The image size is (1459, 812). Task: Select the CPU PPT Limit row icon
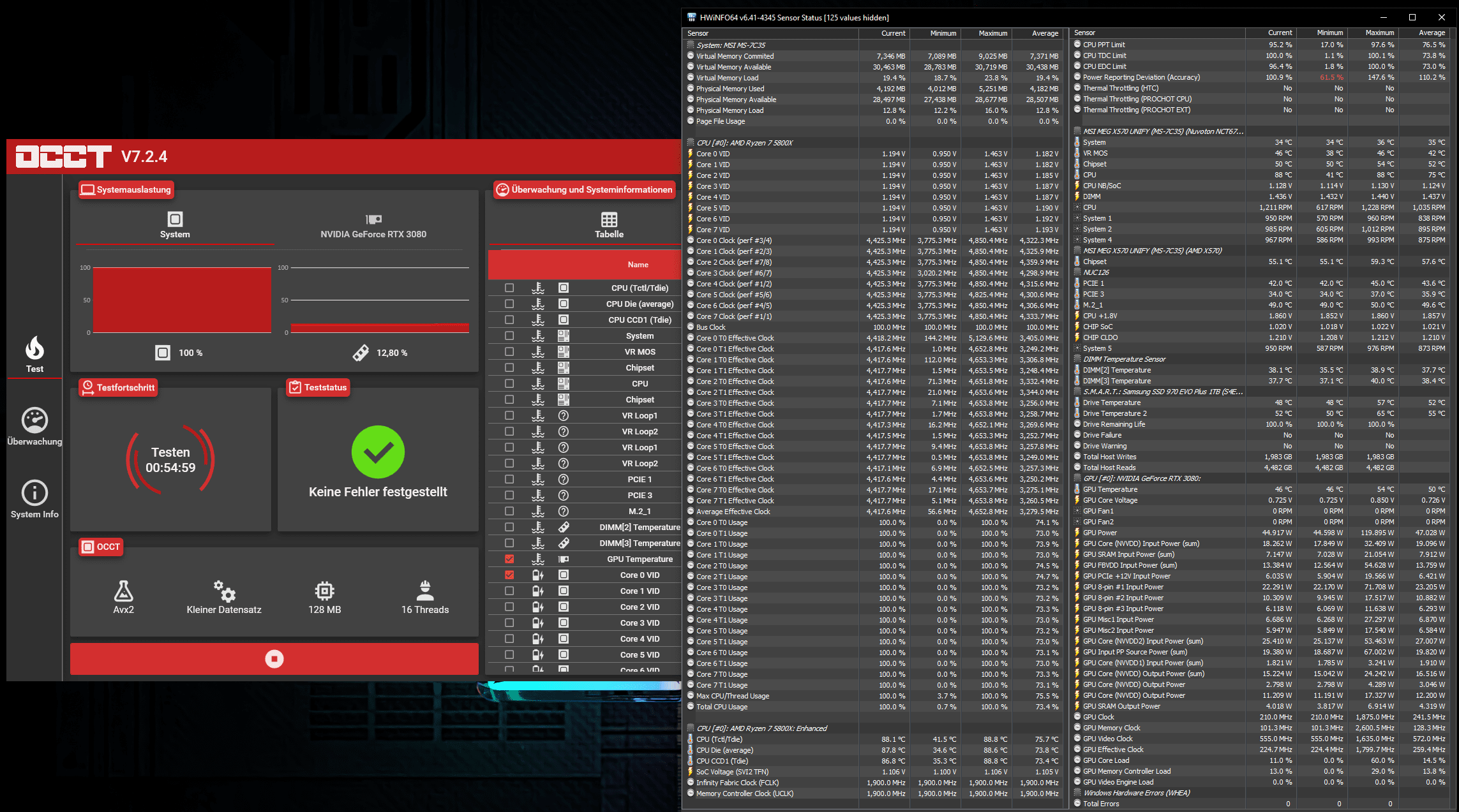click(1077, 45)
